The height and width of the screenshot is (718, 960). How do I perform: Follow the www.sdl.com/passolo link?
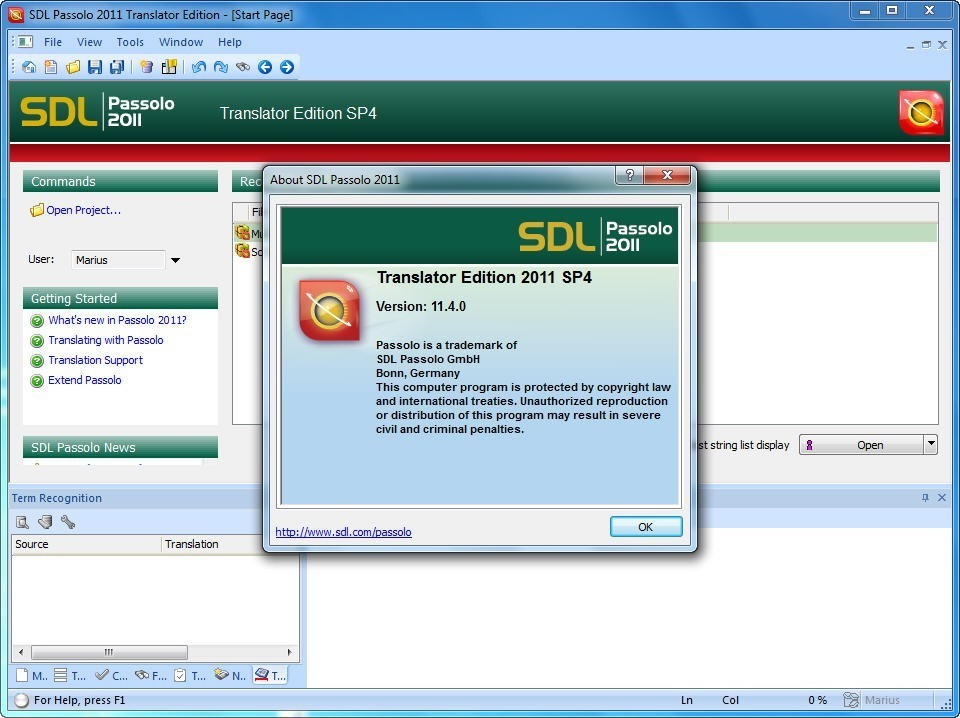pos(343,532)
